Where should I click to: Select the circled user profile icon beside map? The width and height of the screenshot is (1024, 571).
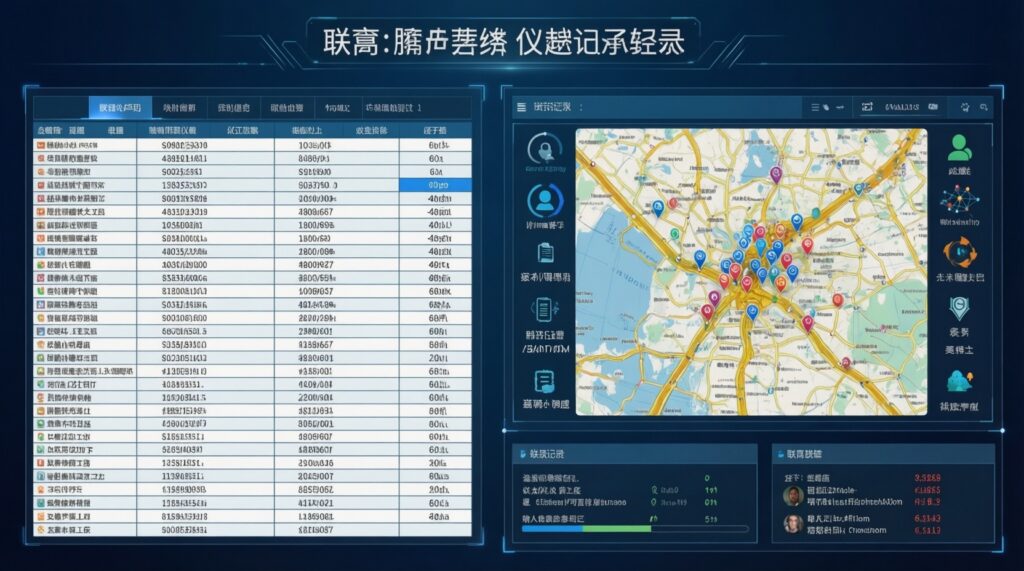[x=545, y=202]
